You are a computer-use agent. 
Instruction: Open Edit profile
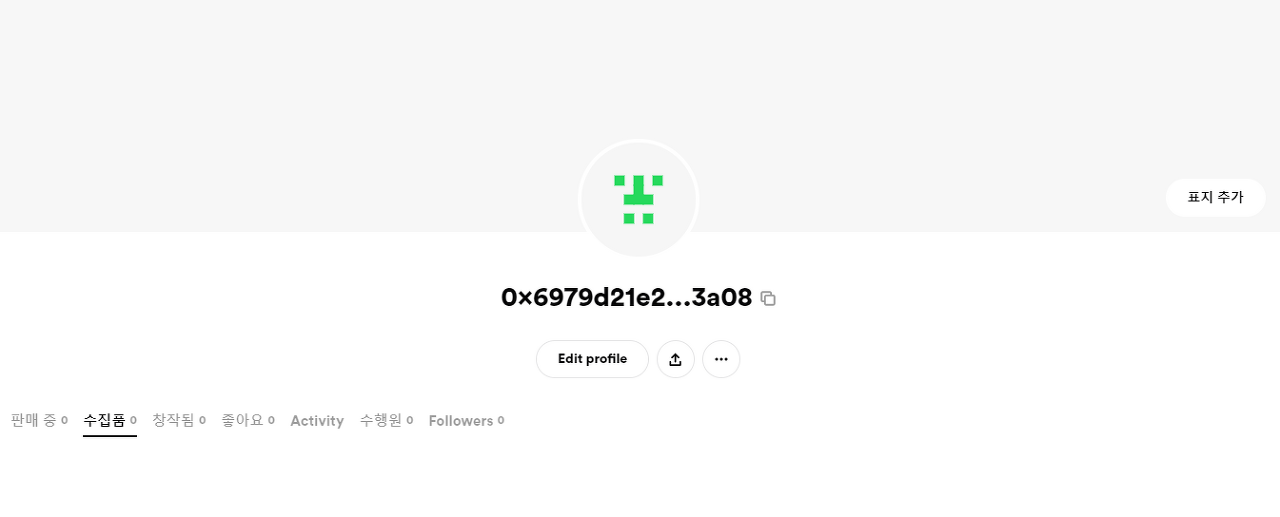(592, 359)
